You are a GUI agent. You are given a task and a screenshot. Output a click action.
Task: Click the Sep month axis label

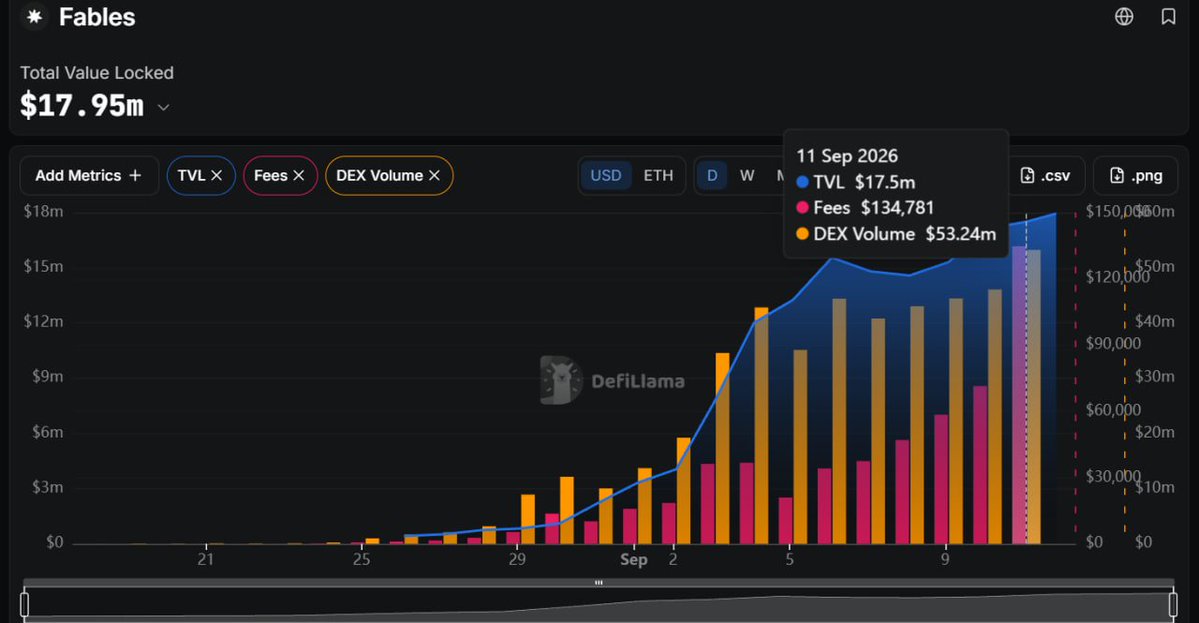(x=634, y=560)
